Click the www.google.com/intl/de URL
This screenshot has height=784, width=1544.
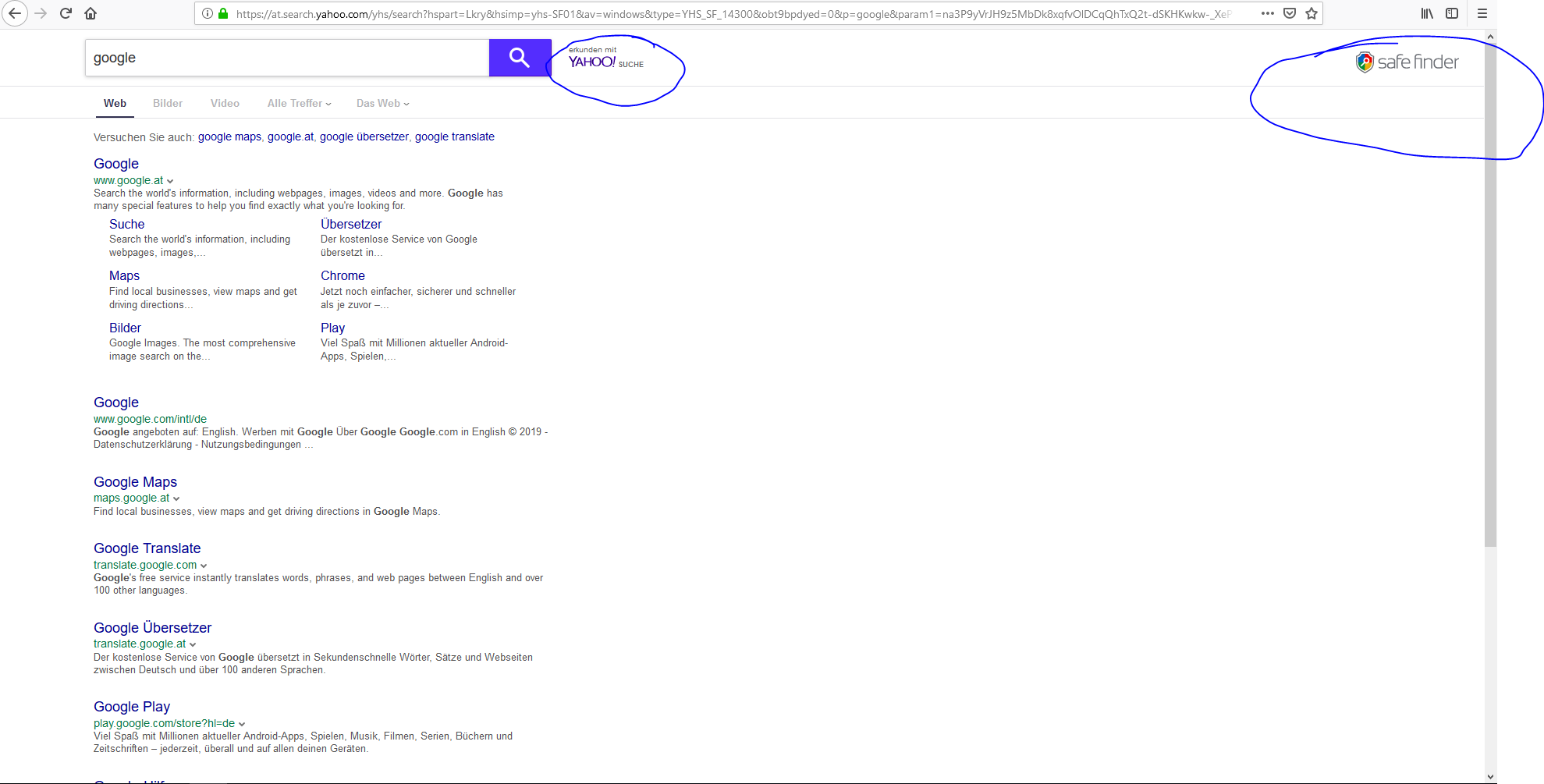click(x=150, y=419)
